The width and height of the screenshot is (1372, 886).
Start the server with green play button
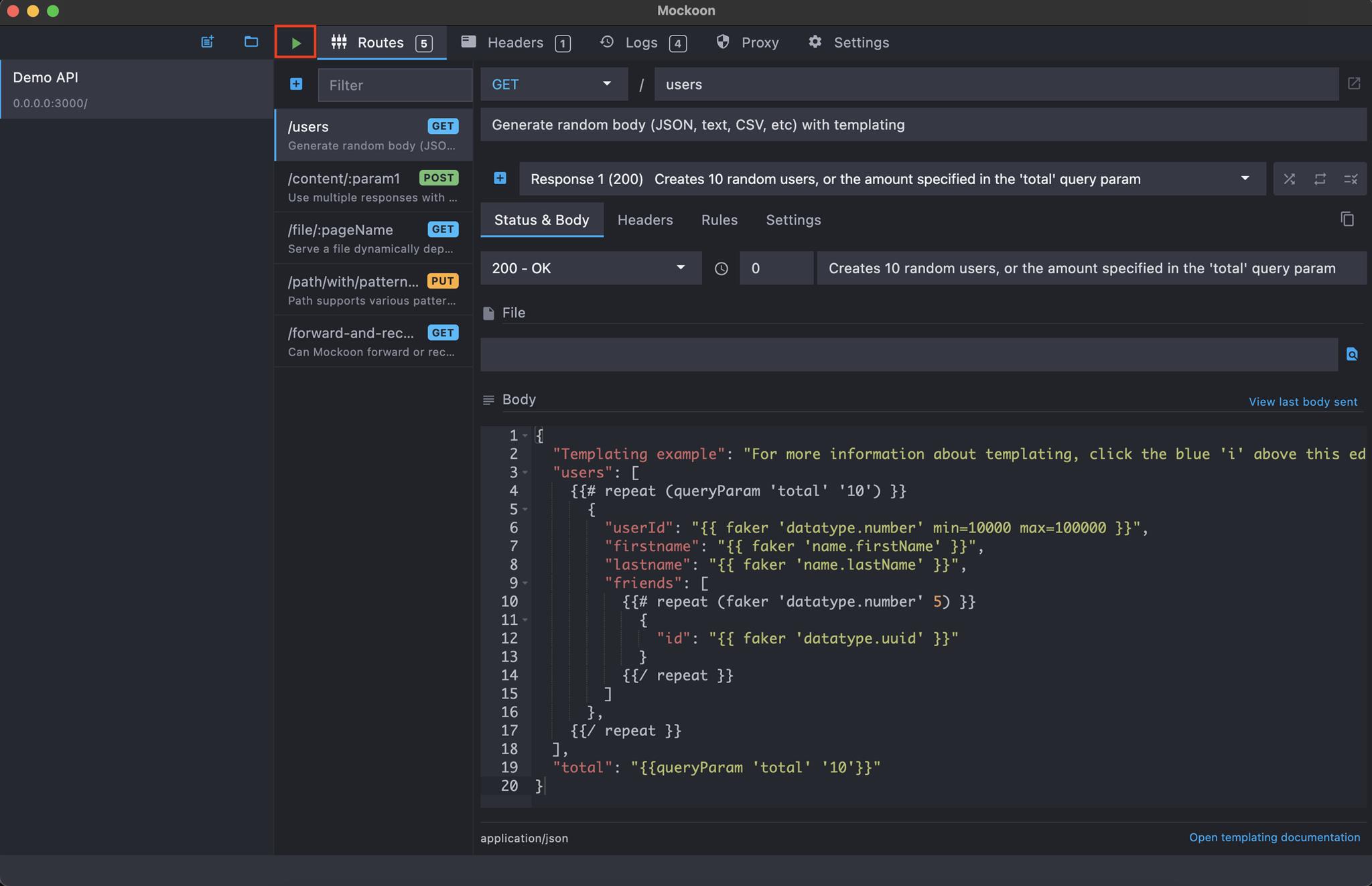pos(295,43)
